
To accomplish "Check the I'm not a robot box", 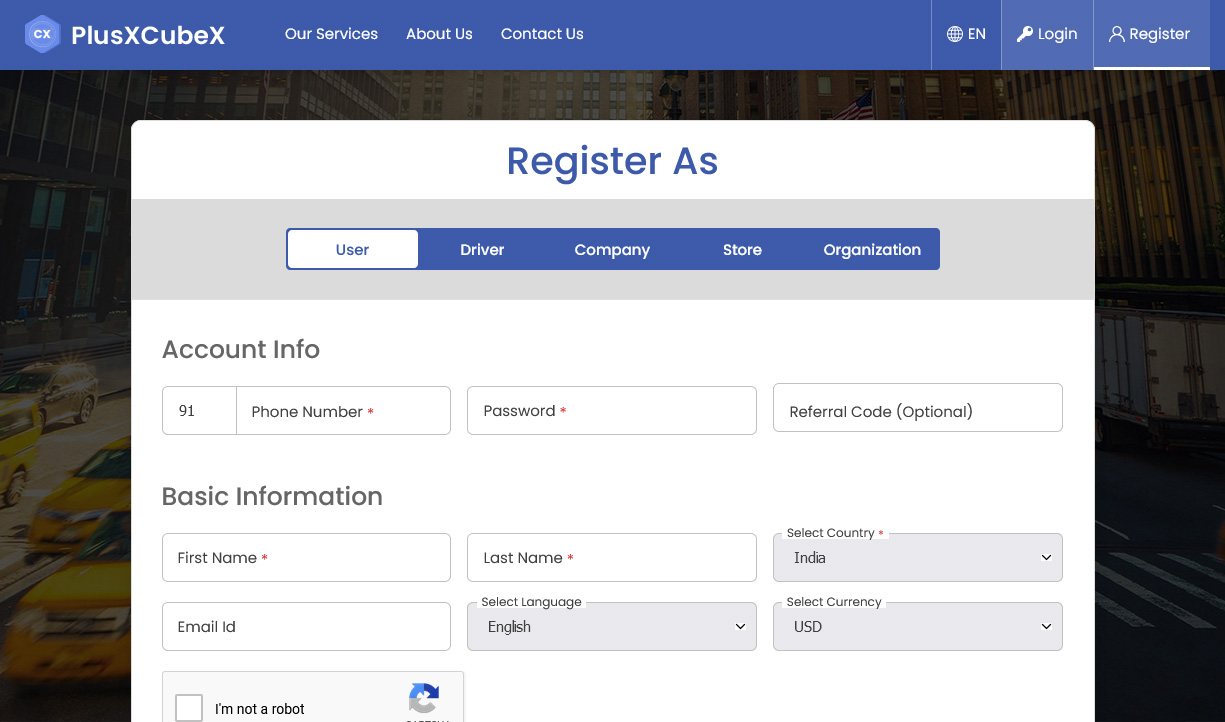I will click(189, 708).
